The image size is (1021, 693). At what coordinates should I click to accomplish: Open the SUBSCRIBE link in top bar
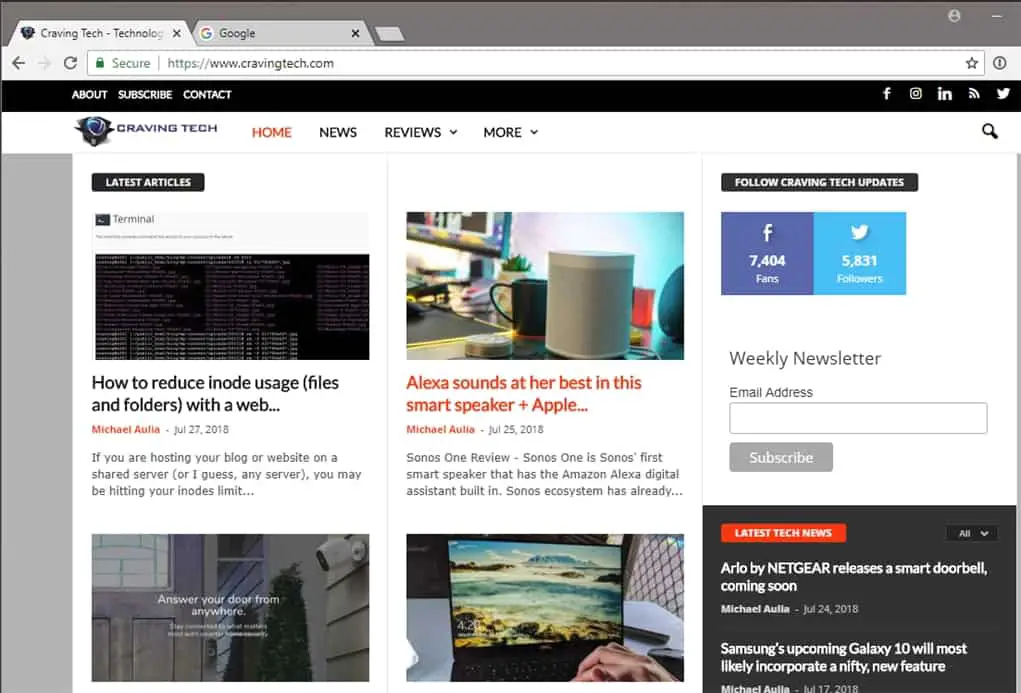click(x=145, y=94)
